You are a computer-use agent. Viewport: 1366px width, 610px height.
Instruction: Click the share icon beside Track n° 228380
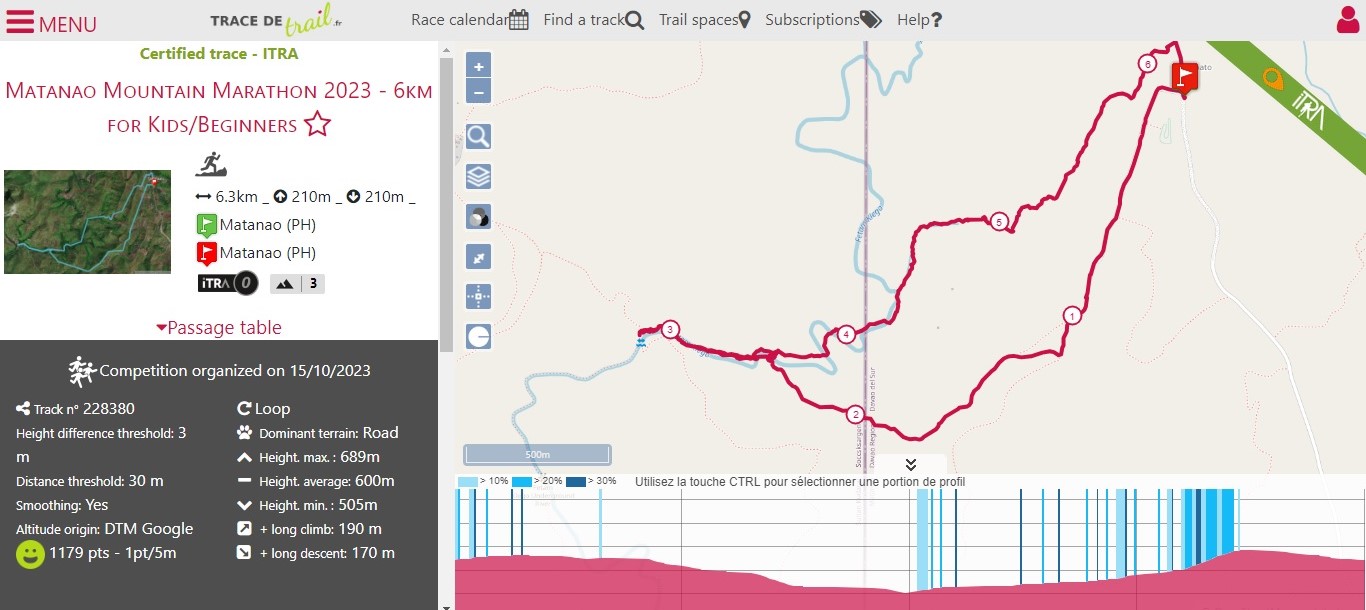point(24,409)
